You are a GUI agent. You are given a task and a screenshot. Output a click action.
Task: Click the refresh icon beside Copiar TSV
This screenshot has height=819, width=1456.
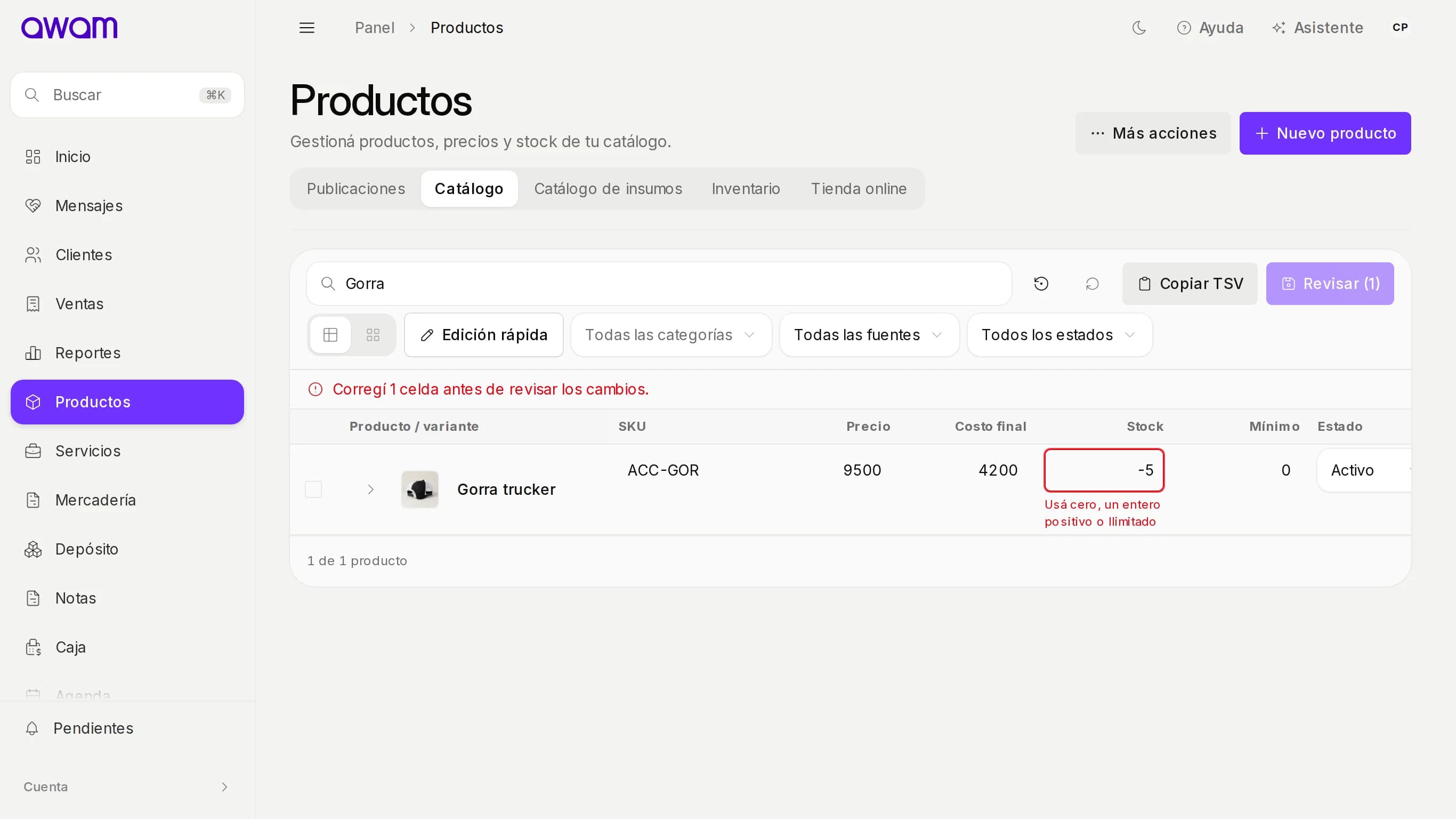(1092, 283)
